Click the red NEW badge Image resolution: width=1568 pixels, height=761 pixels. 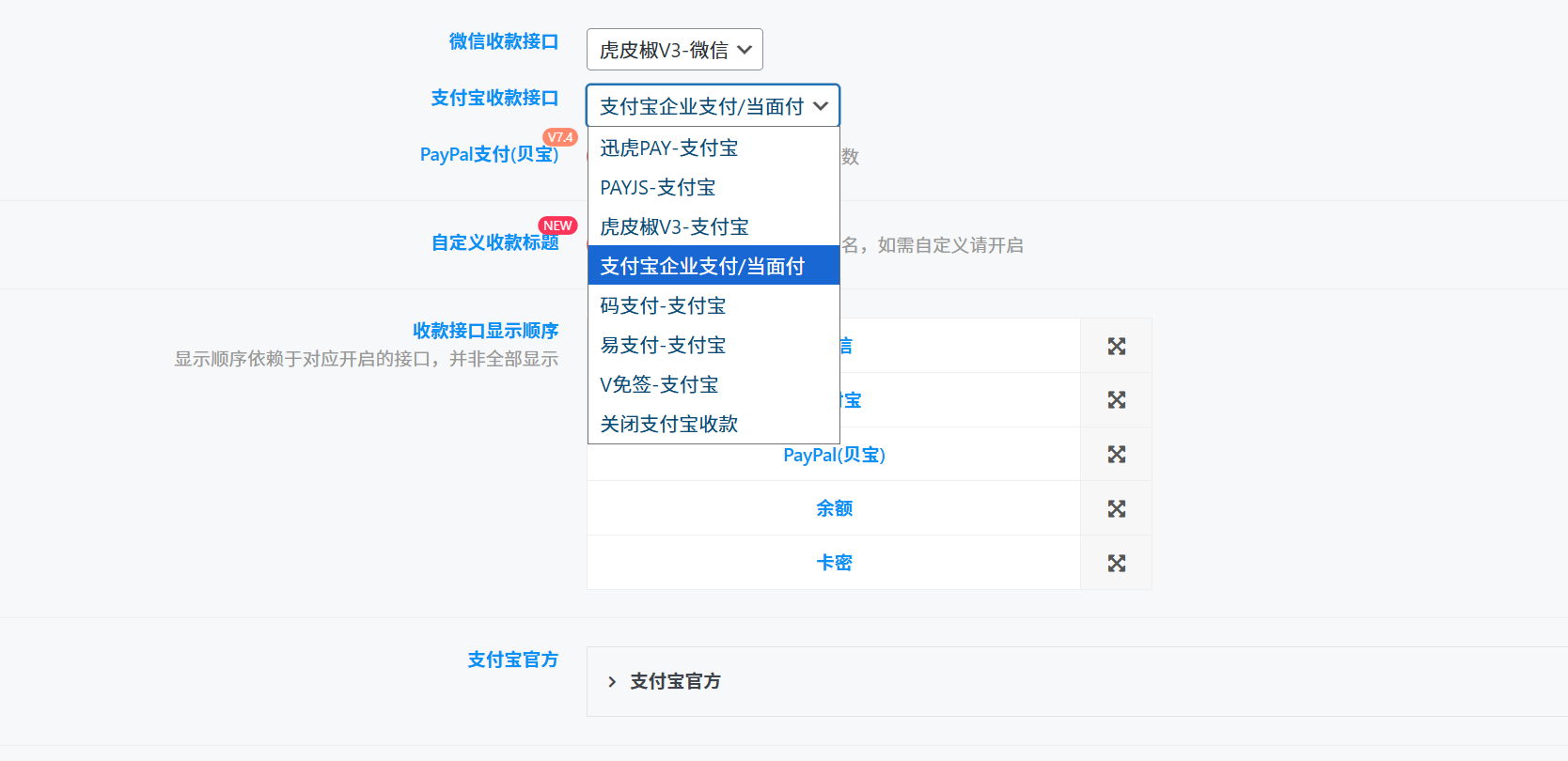[x=557, y=225]
